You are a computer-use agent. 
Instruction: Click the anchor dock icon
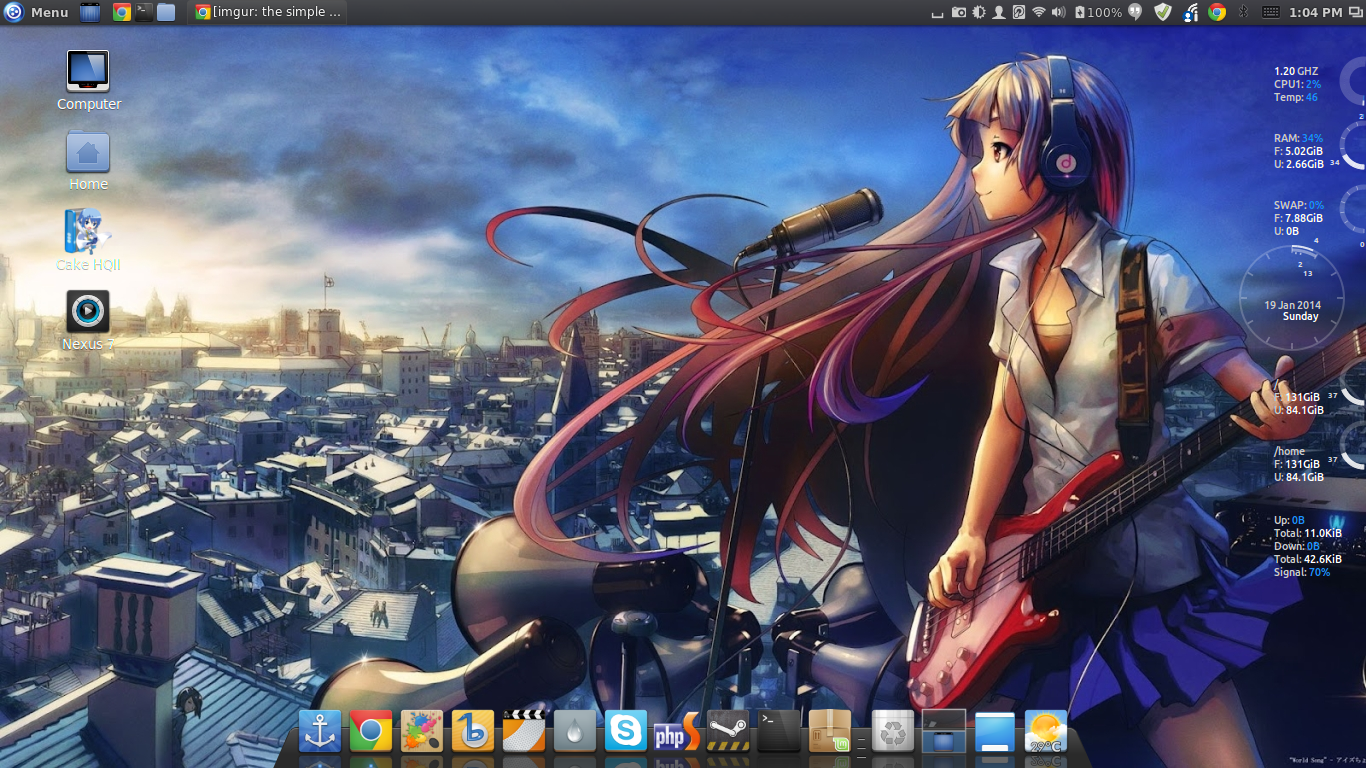point(320,732)
